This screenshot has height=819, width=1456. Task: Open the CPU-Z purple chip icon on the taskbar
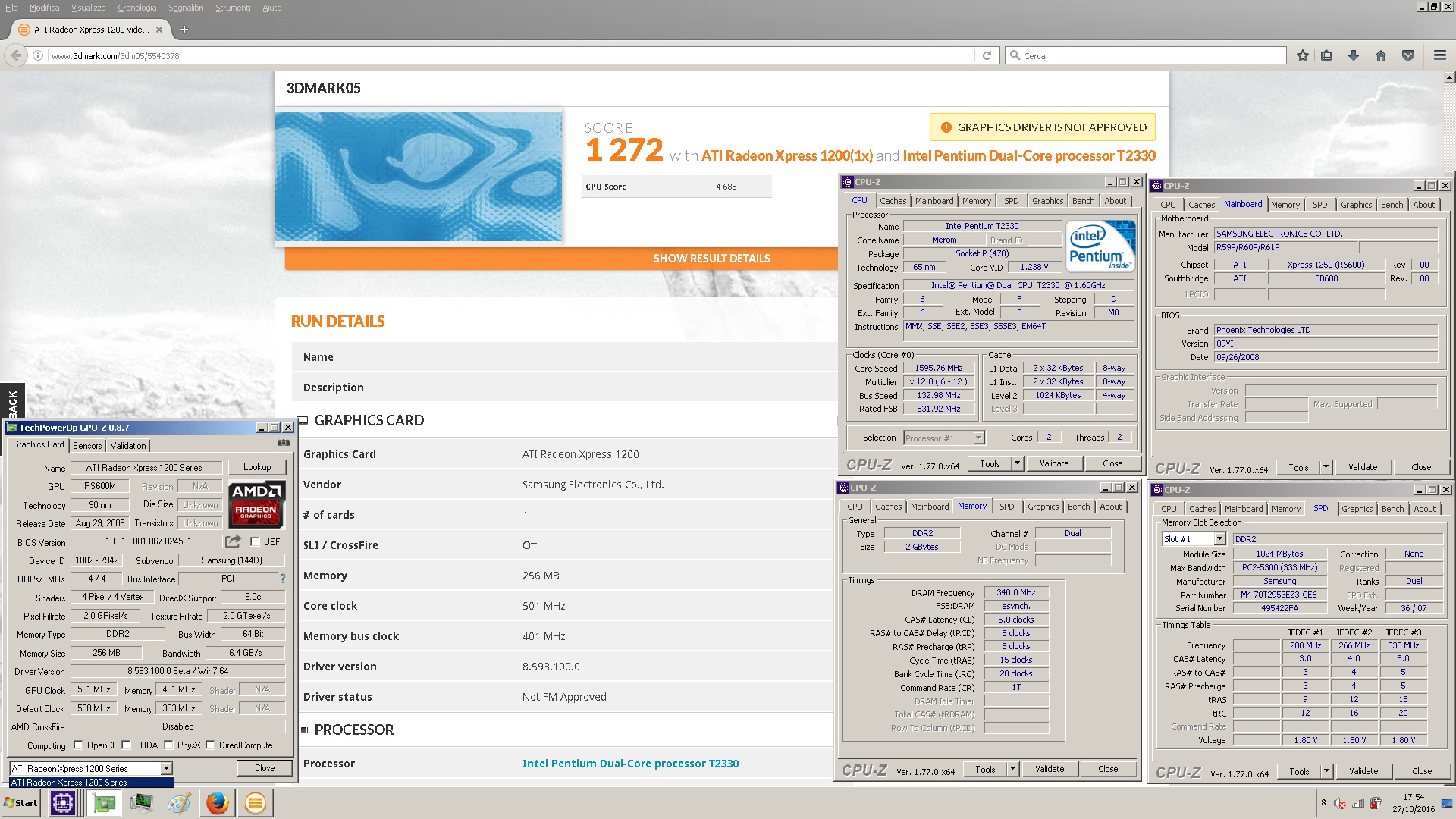62,802
